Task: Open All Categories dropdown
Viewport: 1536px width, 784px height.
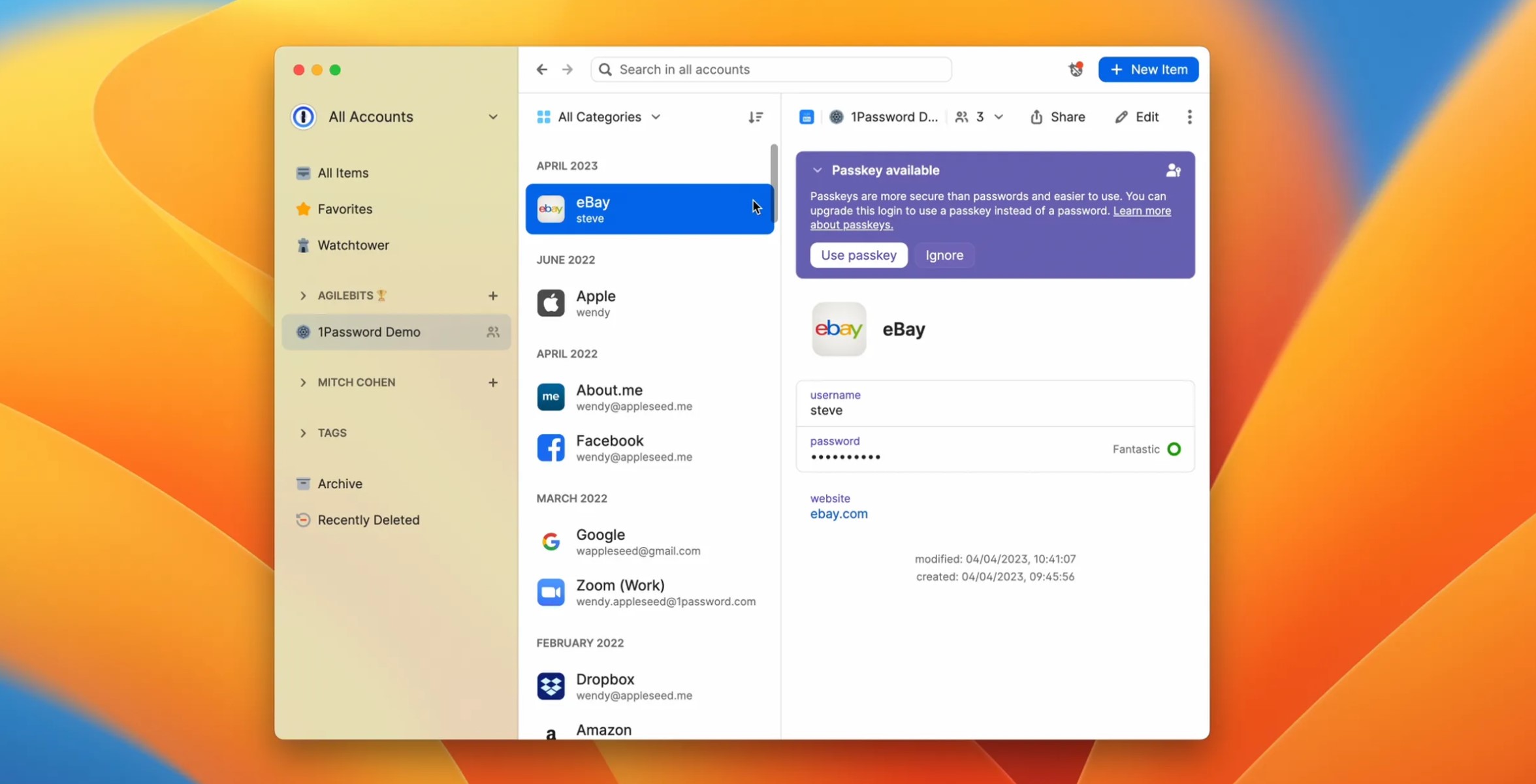Action: tap(599, 117)
